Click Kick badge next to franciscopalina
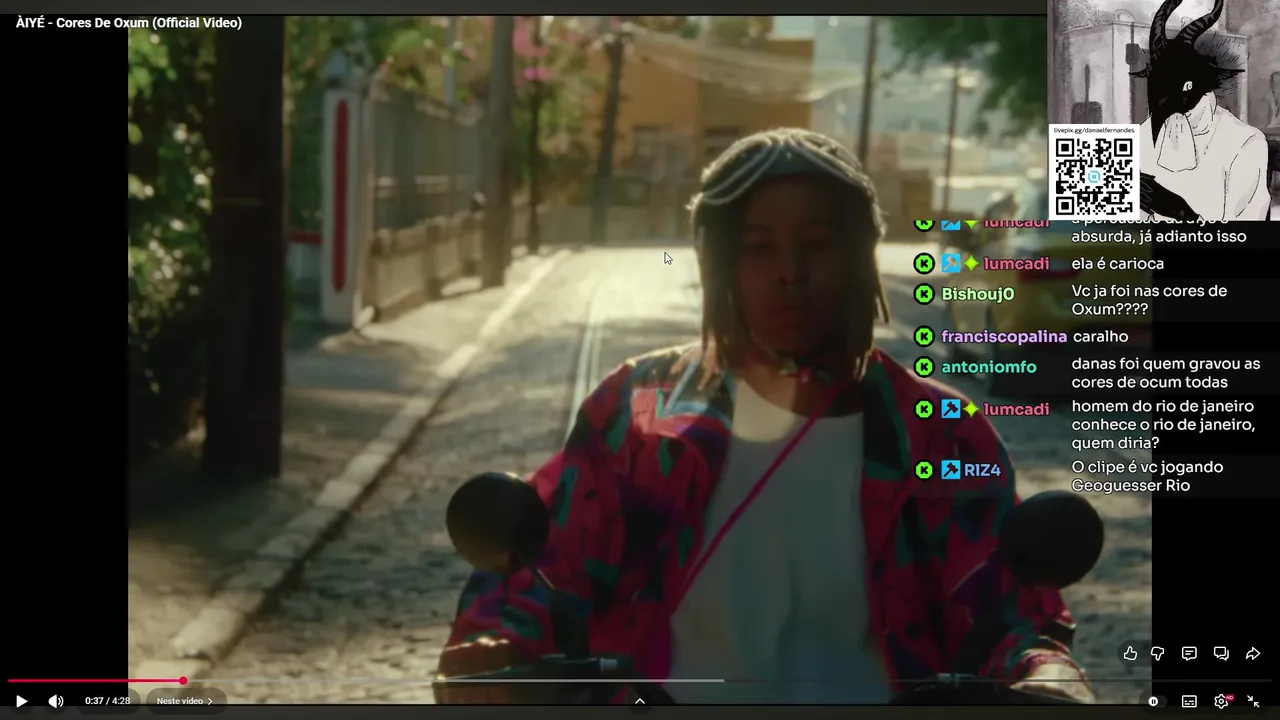 pos(924,336)
